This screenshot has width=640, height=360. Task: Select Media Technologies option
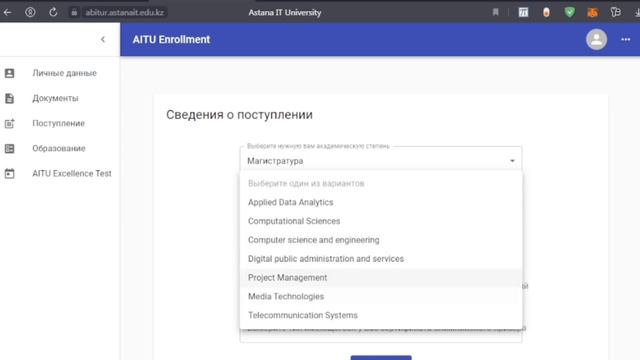380,297
